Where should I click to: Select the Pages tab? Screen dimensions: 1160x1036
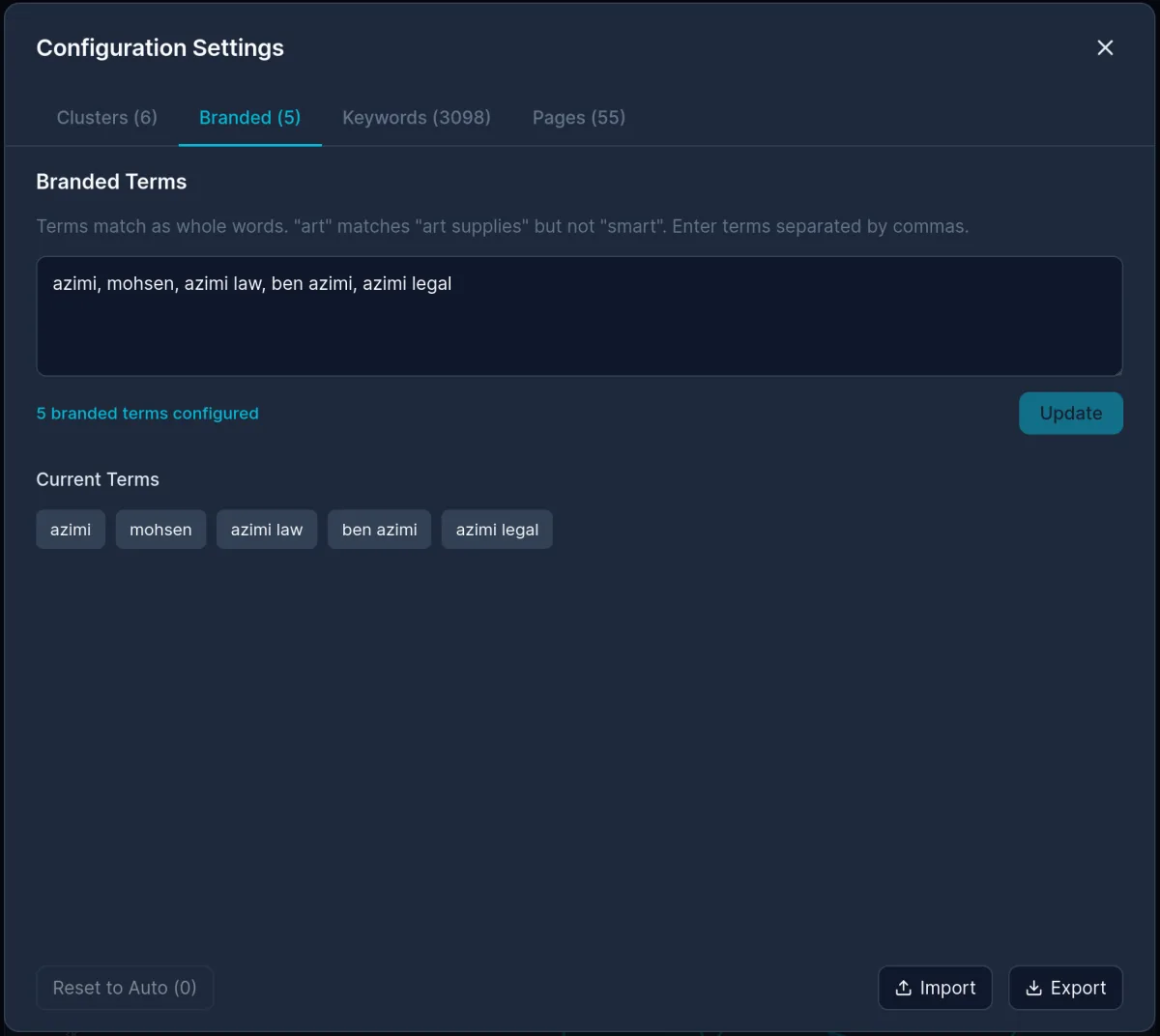click(578, 117)
